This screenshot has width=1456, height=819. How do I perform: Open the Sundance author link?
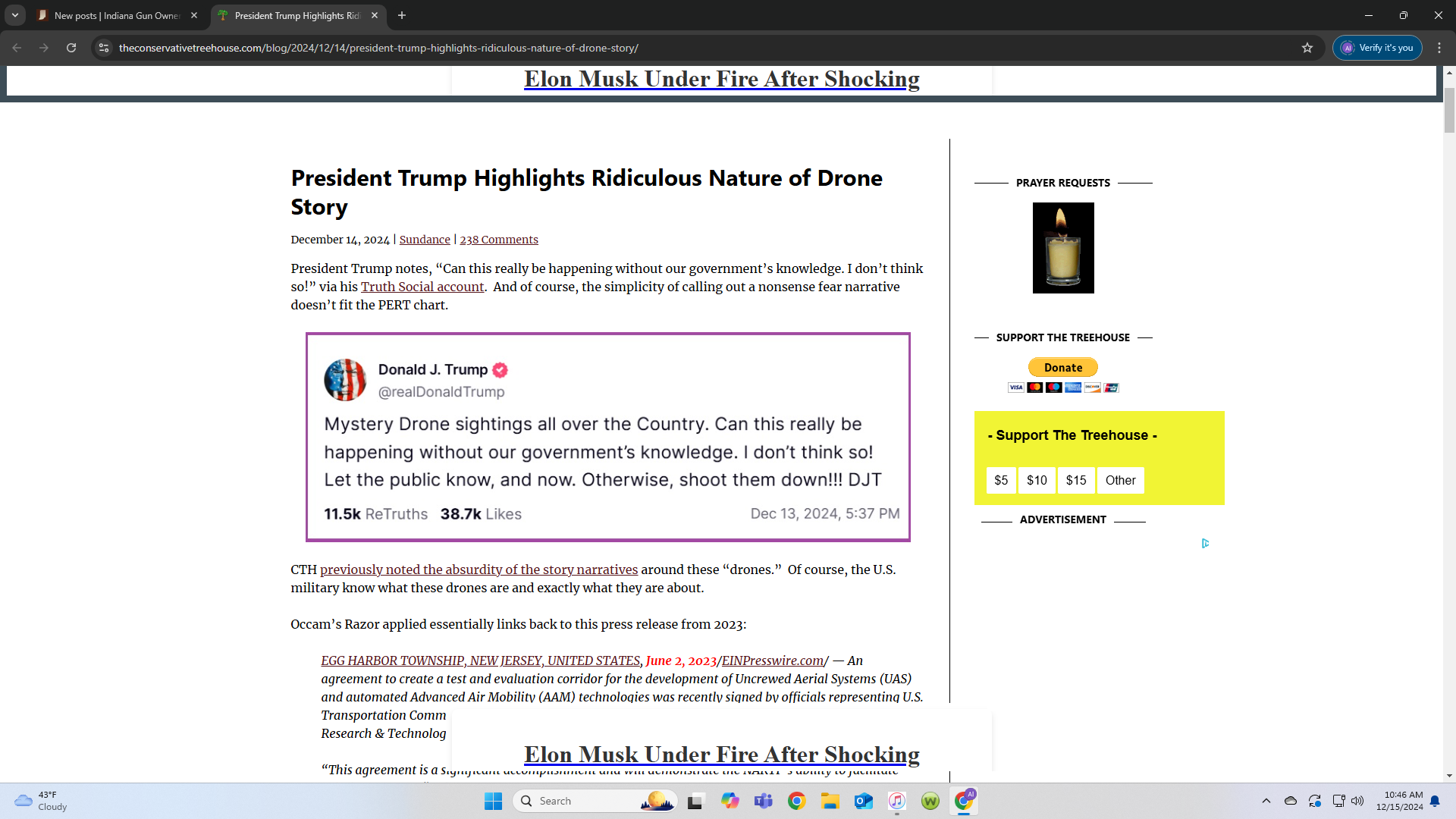click(x=425, y=240)
